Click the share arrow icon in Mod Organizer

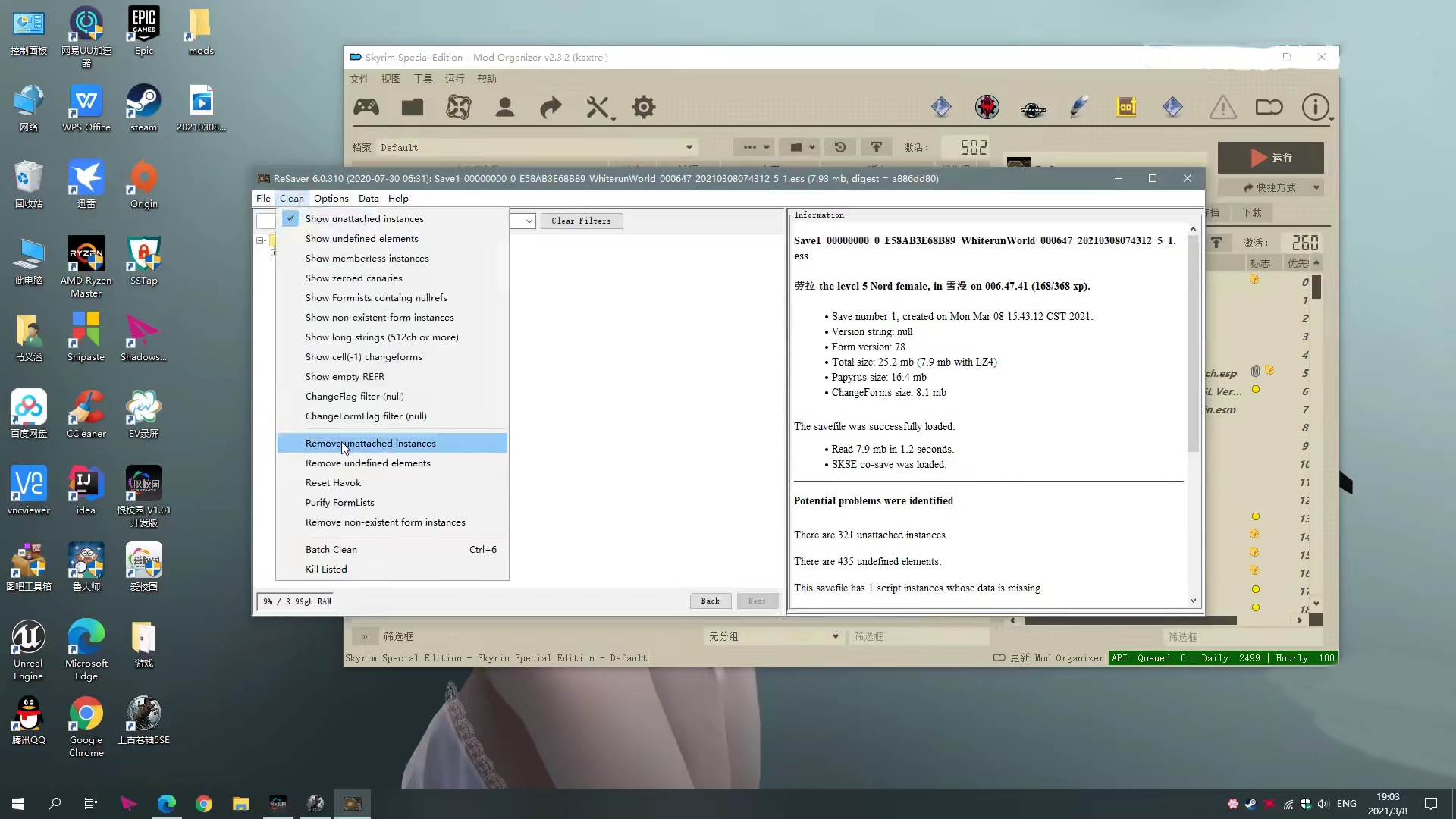(x=551, y=107)
